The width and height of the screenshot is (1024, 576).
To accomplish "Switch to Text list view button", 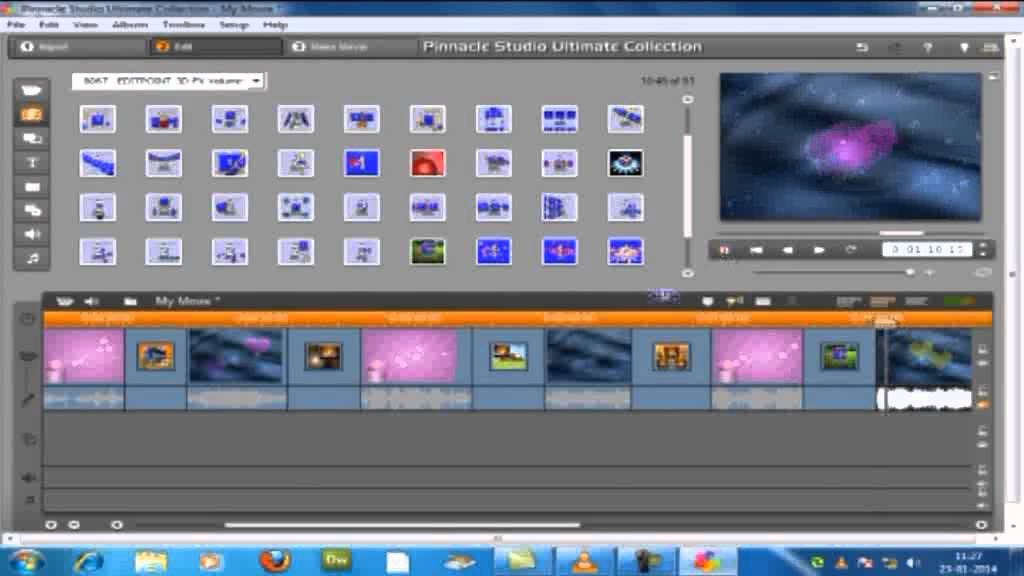I will click(x=916, y=301).
